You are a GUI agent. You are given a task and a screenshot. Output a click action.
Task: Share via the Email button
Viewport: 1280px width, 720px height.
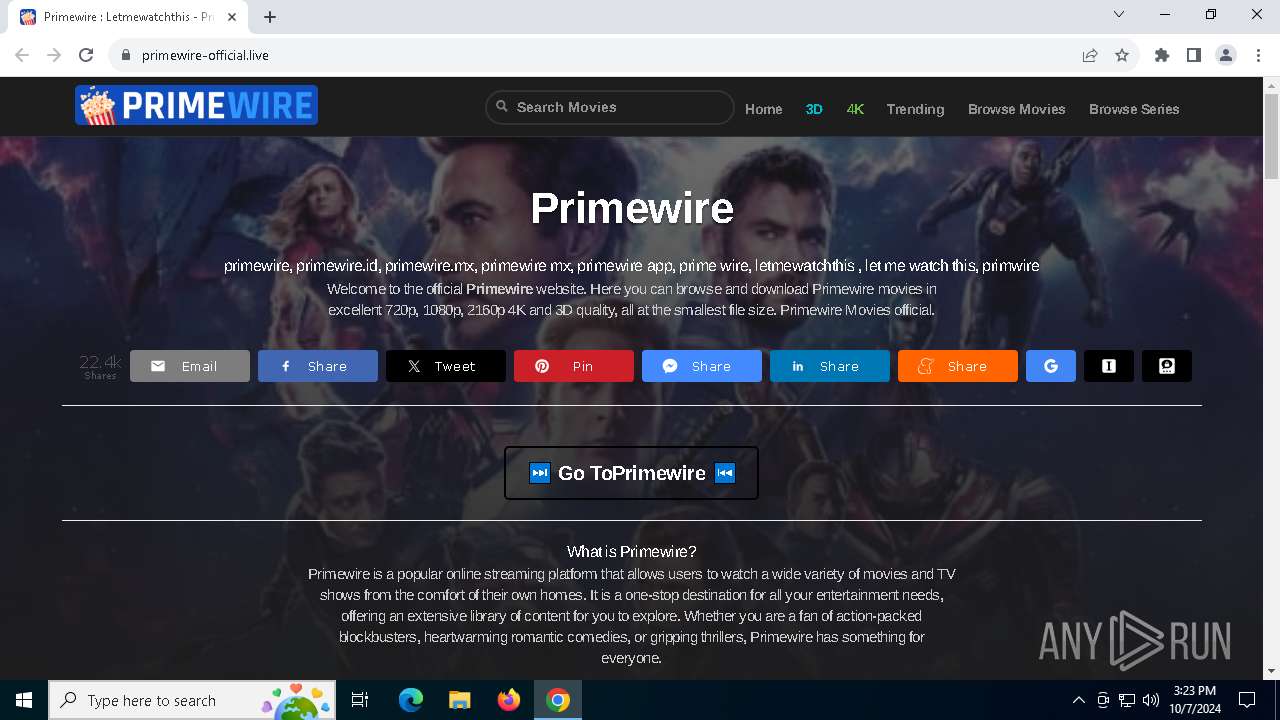(190, 366)
